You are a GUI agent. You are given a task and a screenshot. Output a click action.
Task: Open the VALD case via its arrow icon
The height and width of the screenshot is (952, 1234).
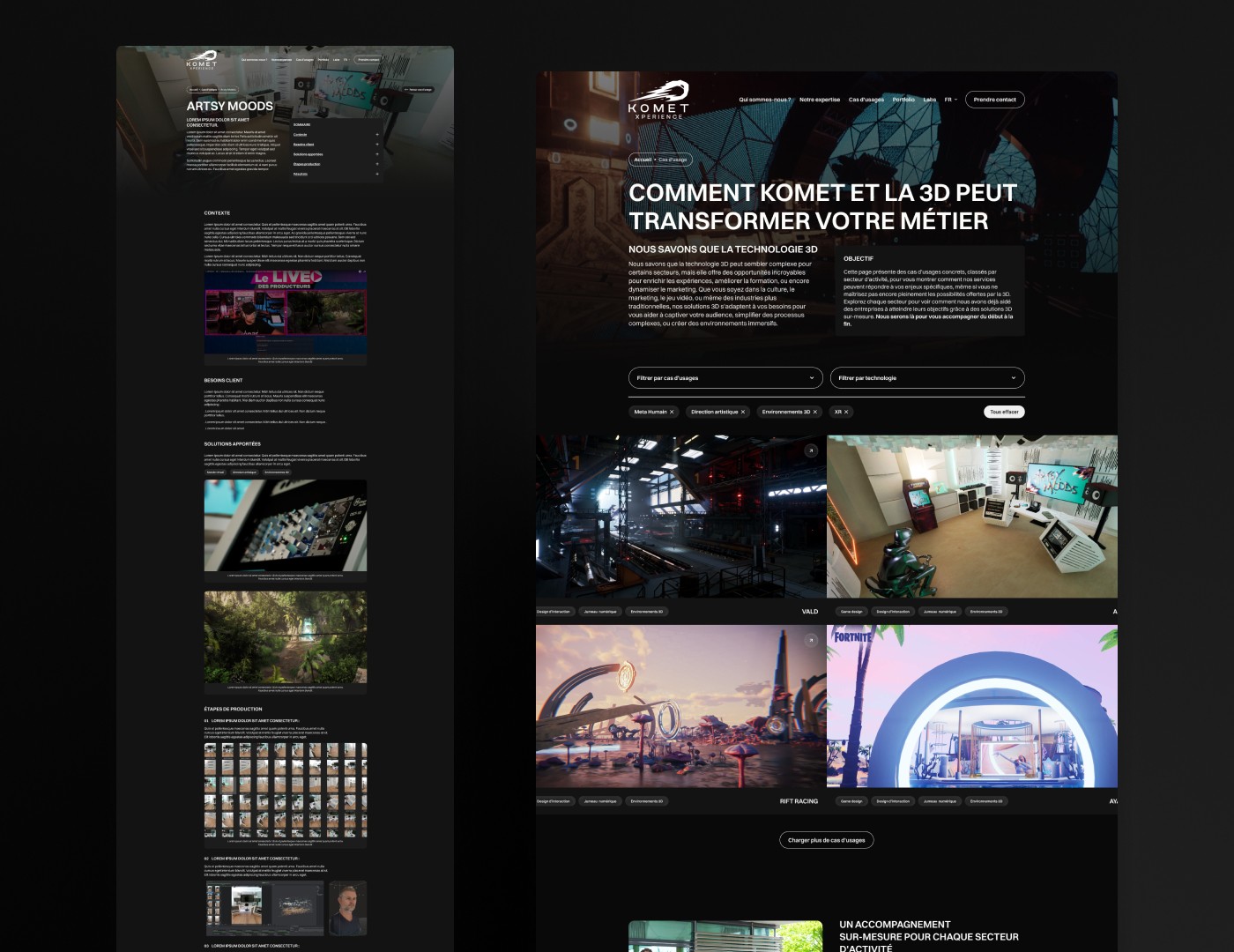(x=811, y=450)
